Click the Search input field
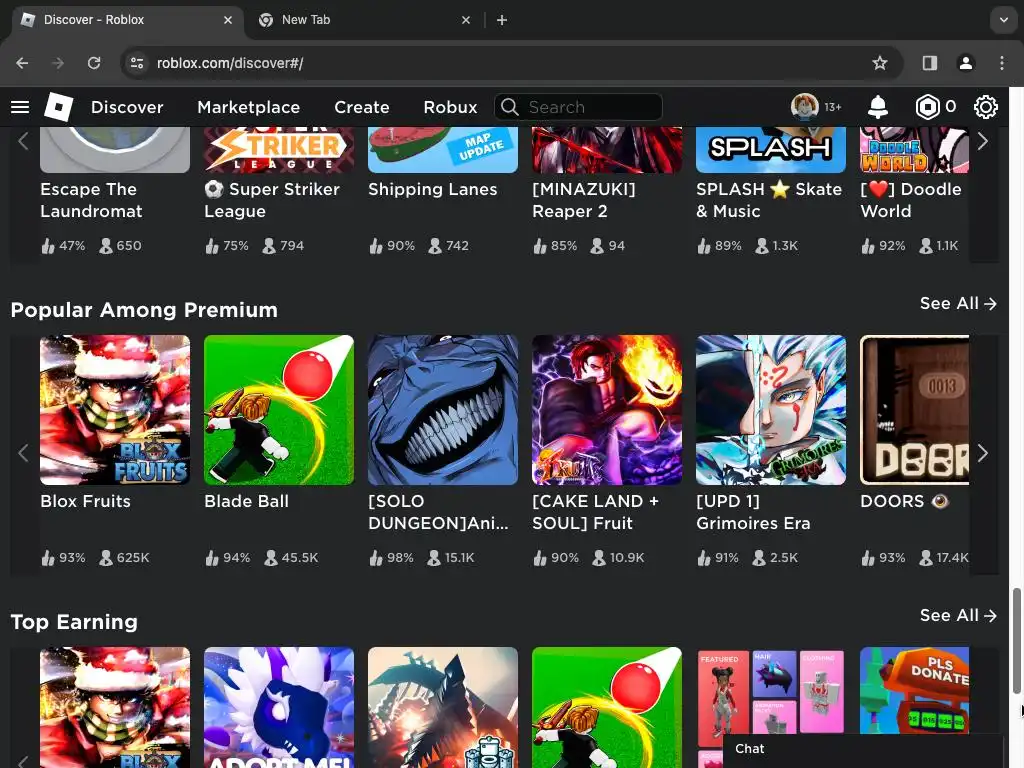 coord(579,106)
